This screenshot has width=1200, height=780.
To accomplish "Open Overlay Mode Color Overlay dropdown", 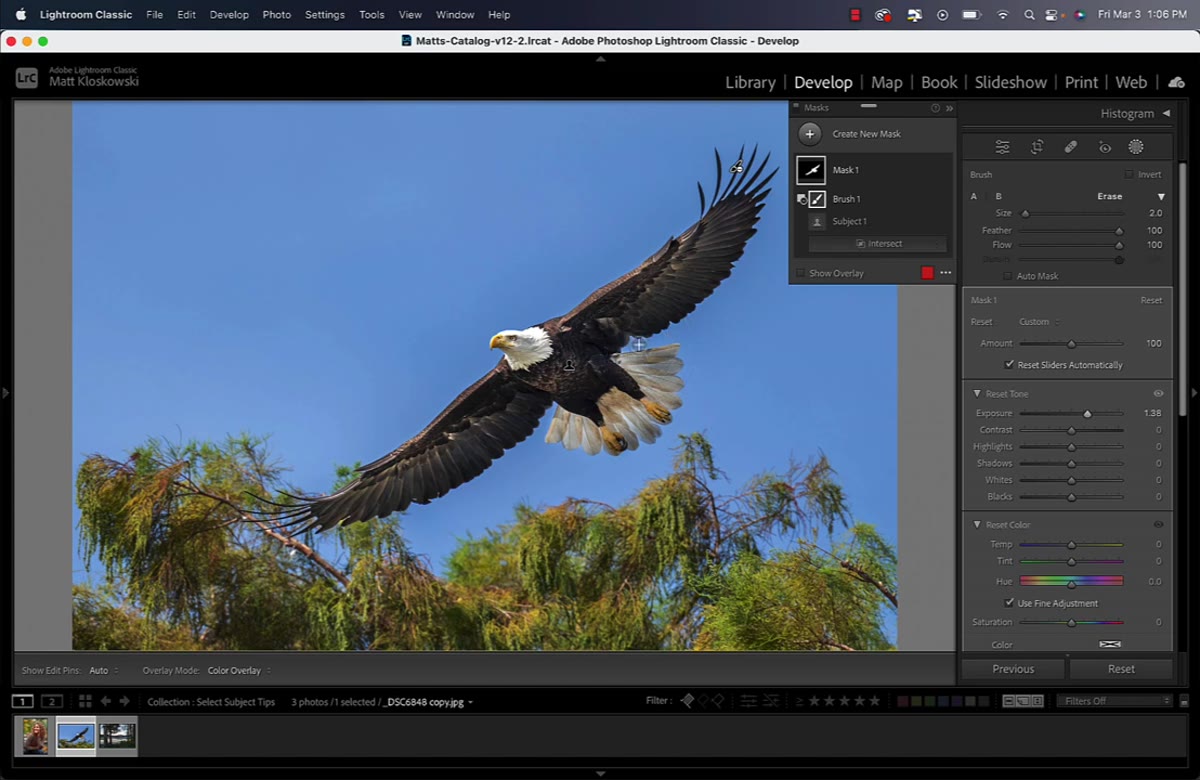I will (239, 671).
